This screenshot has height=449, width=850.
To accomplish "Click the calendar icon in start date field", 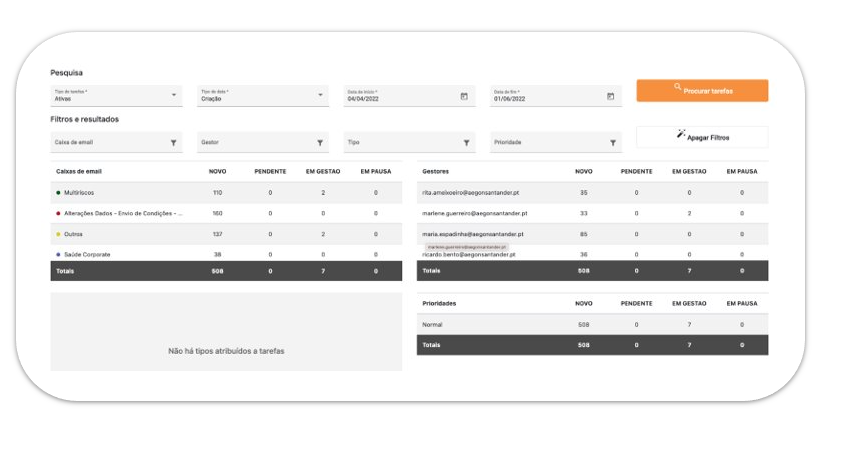I will click(464, 96).
